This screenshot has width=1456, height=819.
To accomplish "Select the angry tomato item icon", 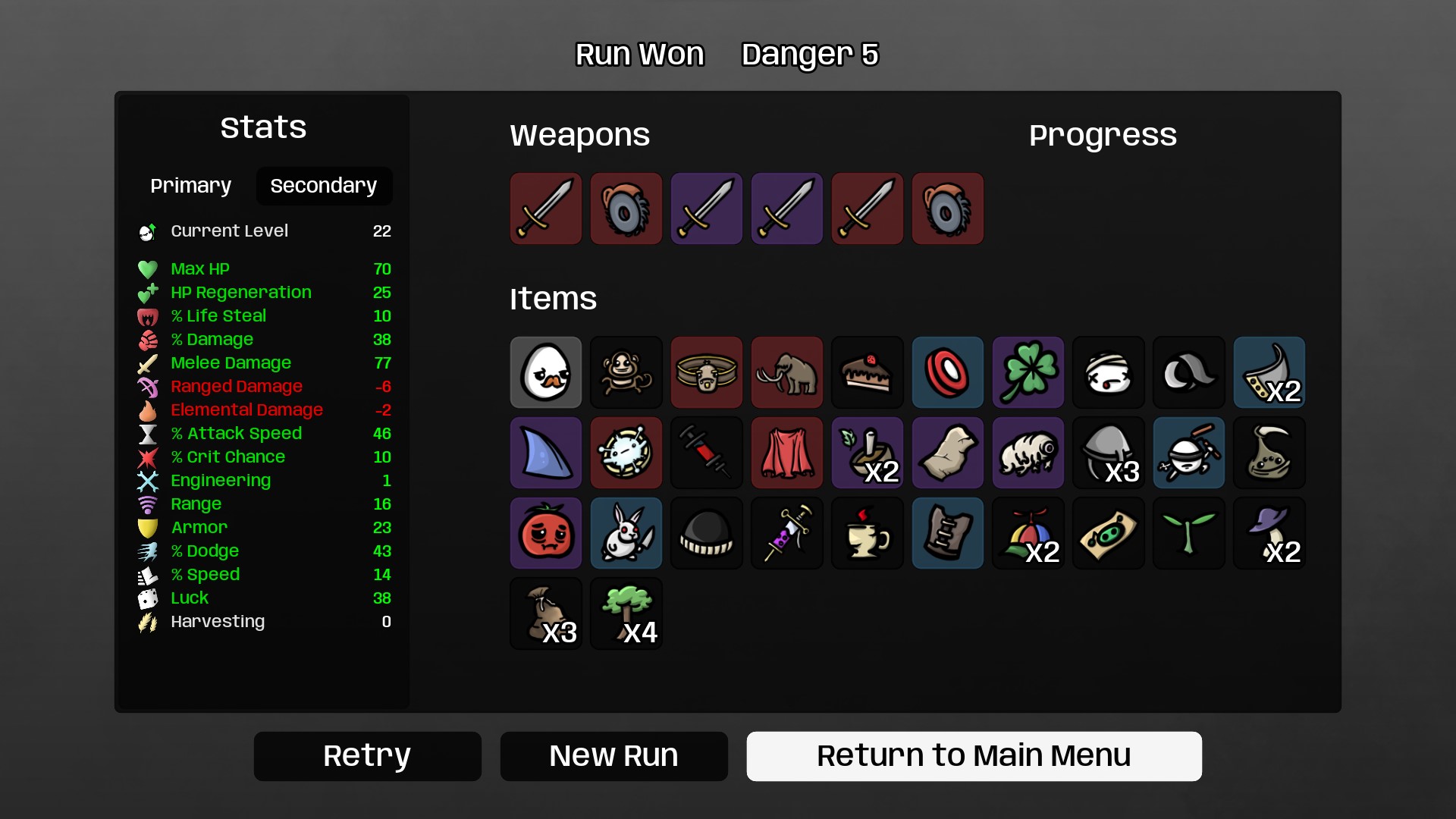I will tap(546, 534).
